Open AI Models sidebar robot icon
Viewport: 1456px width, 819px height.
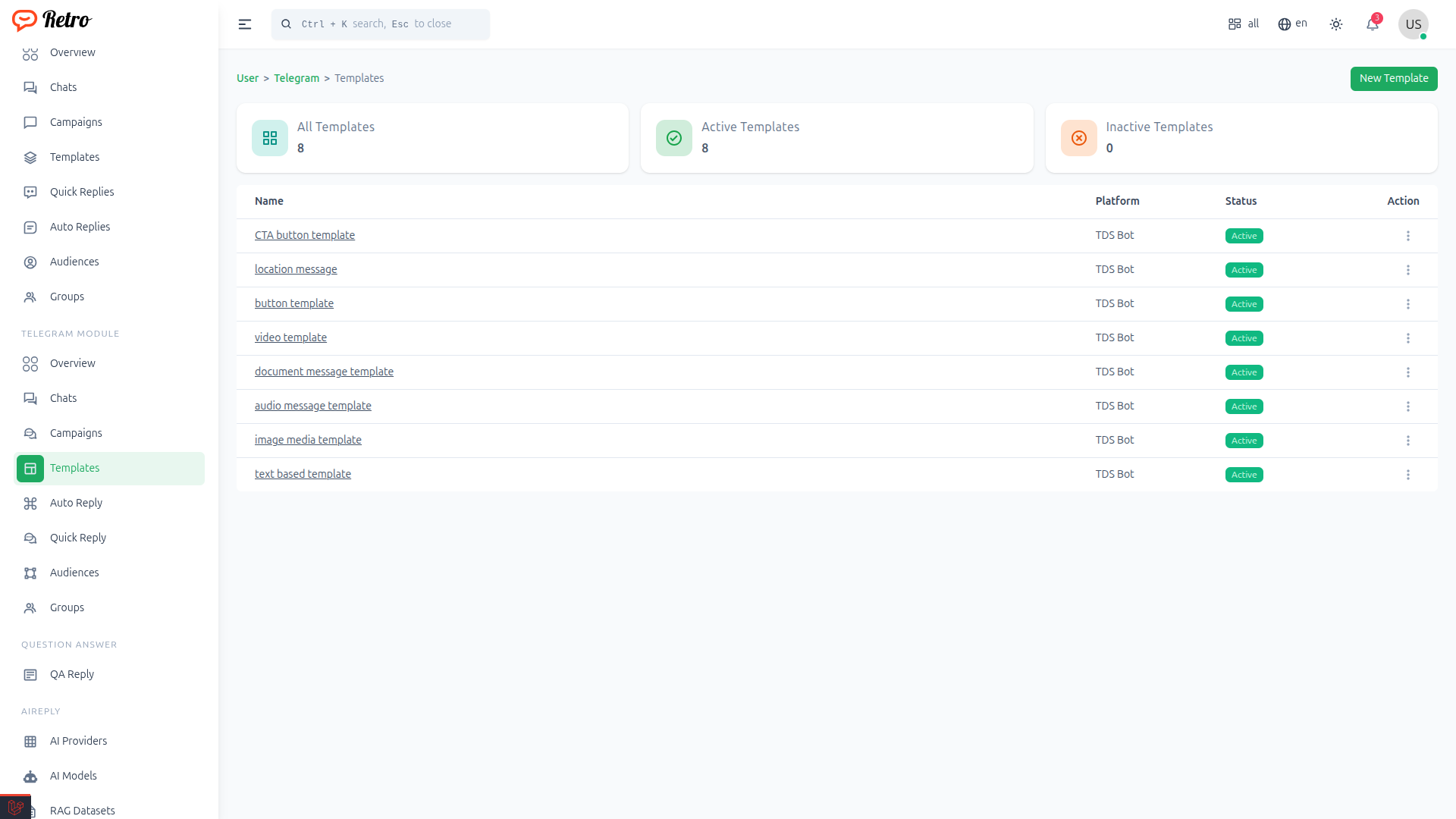(x=30, y=776)
